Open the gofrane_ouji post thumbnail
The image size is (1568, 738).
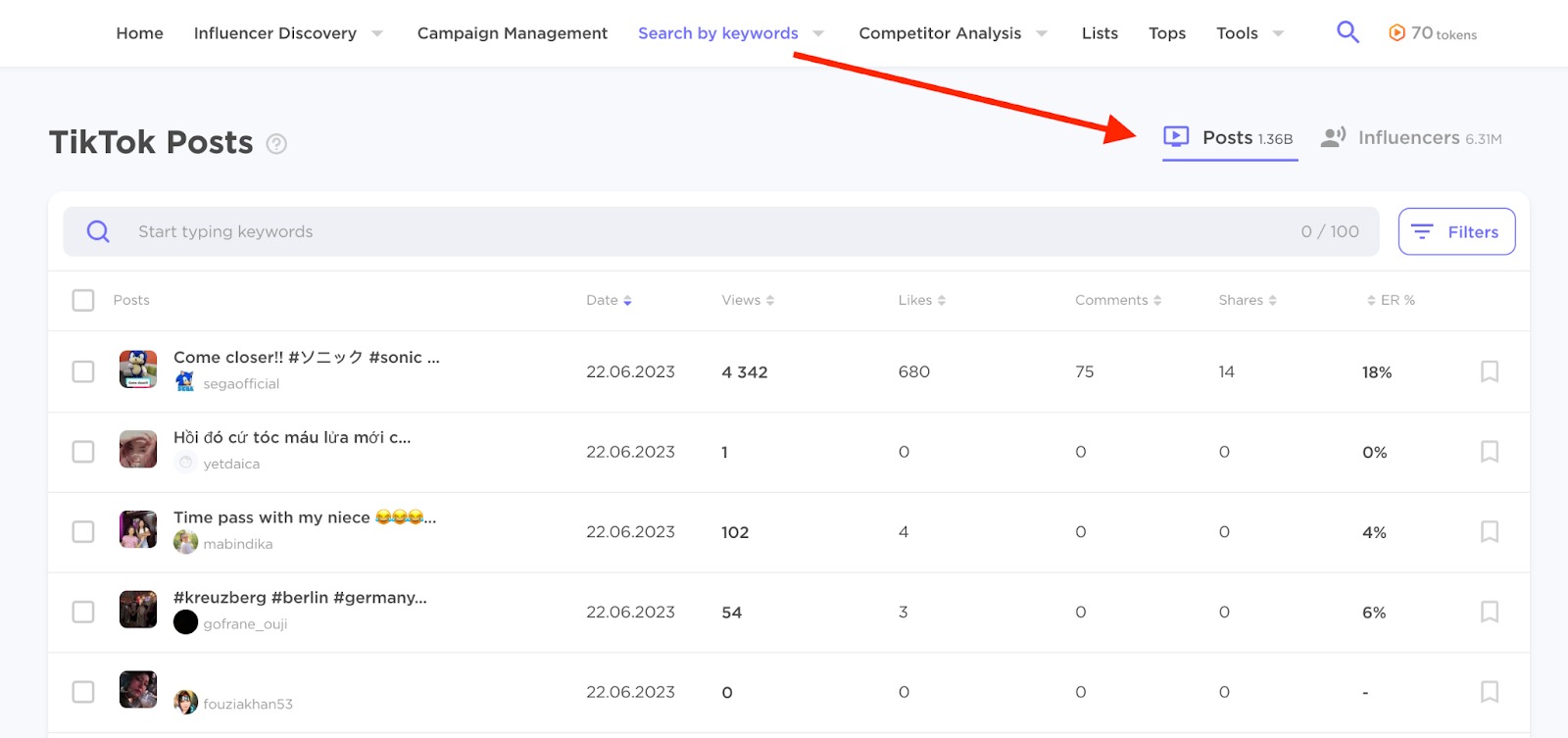click(x=138, y=610)
